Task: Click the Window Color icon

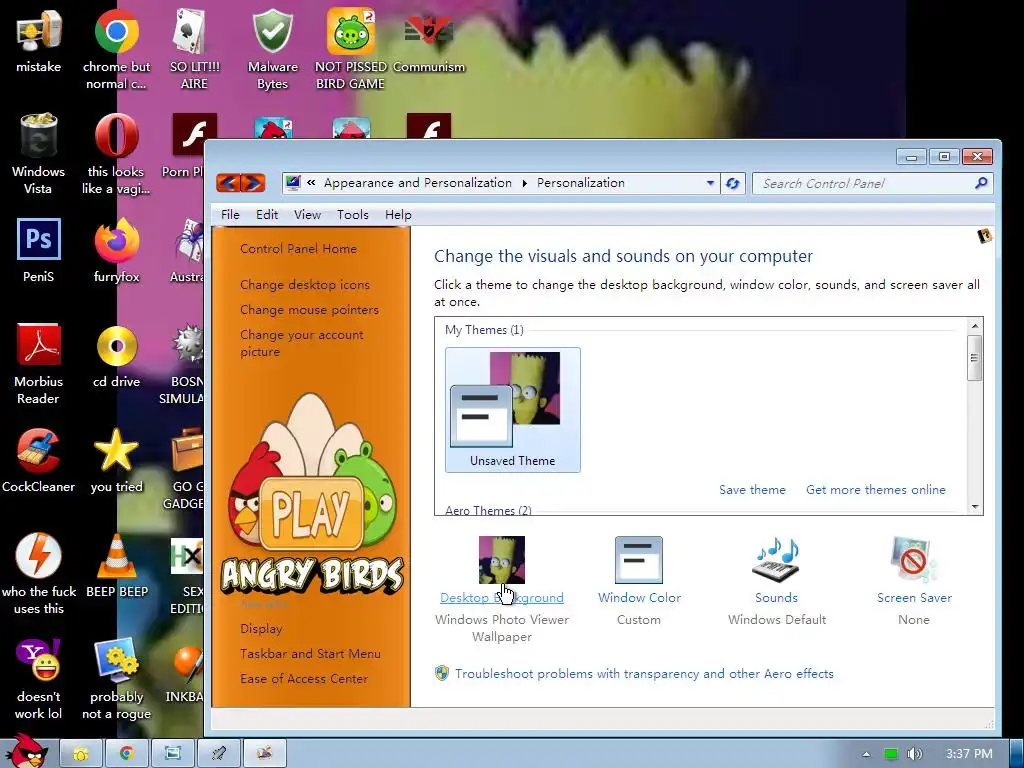Action: tap(639, 560)
